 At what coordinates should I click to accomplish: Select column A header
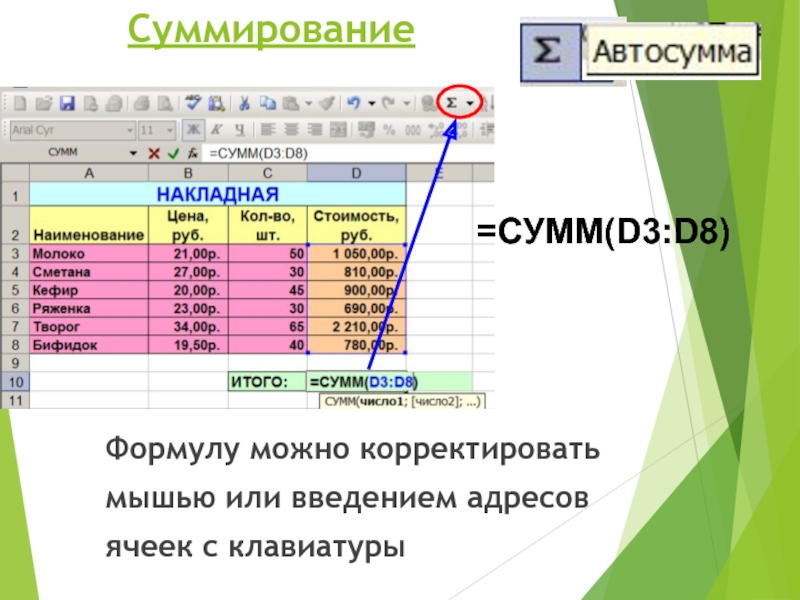(89, 173)
